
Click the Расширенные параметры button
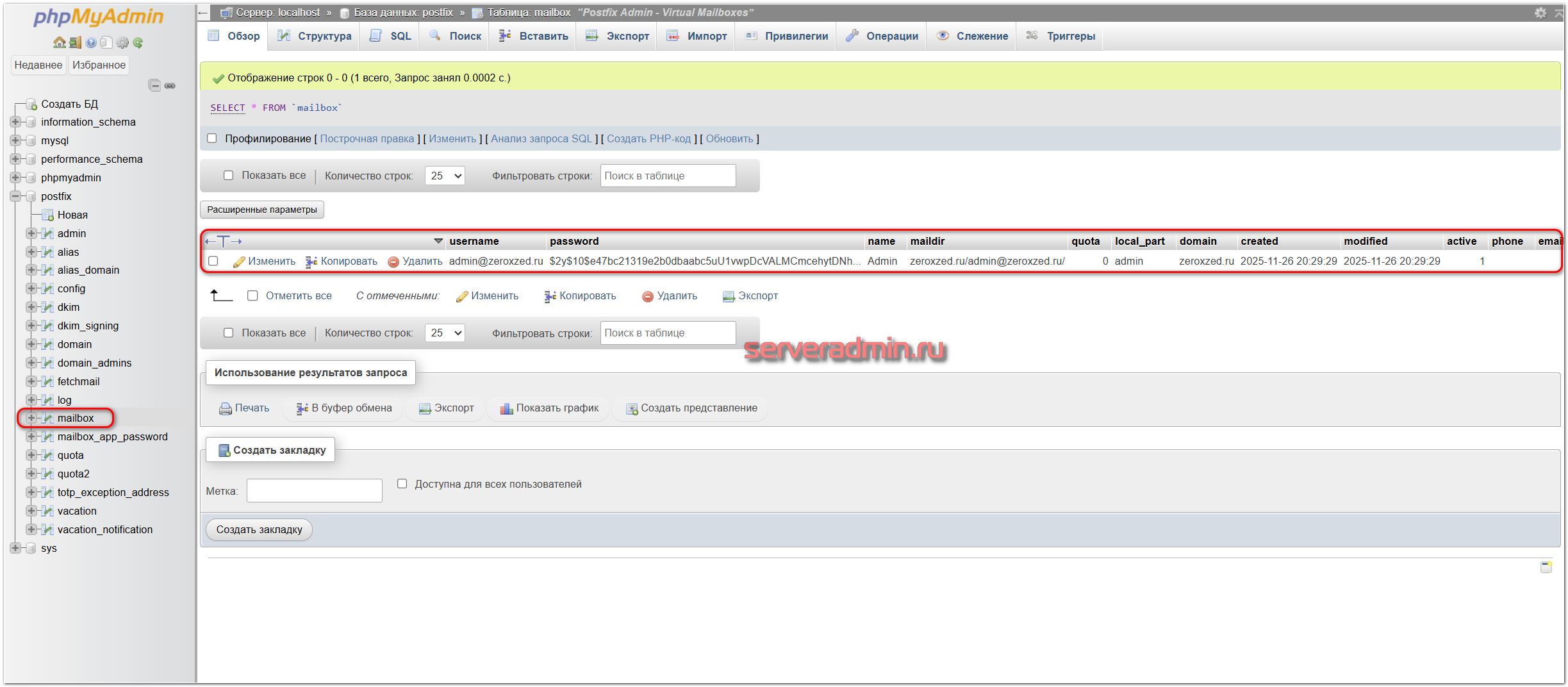261,210
